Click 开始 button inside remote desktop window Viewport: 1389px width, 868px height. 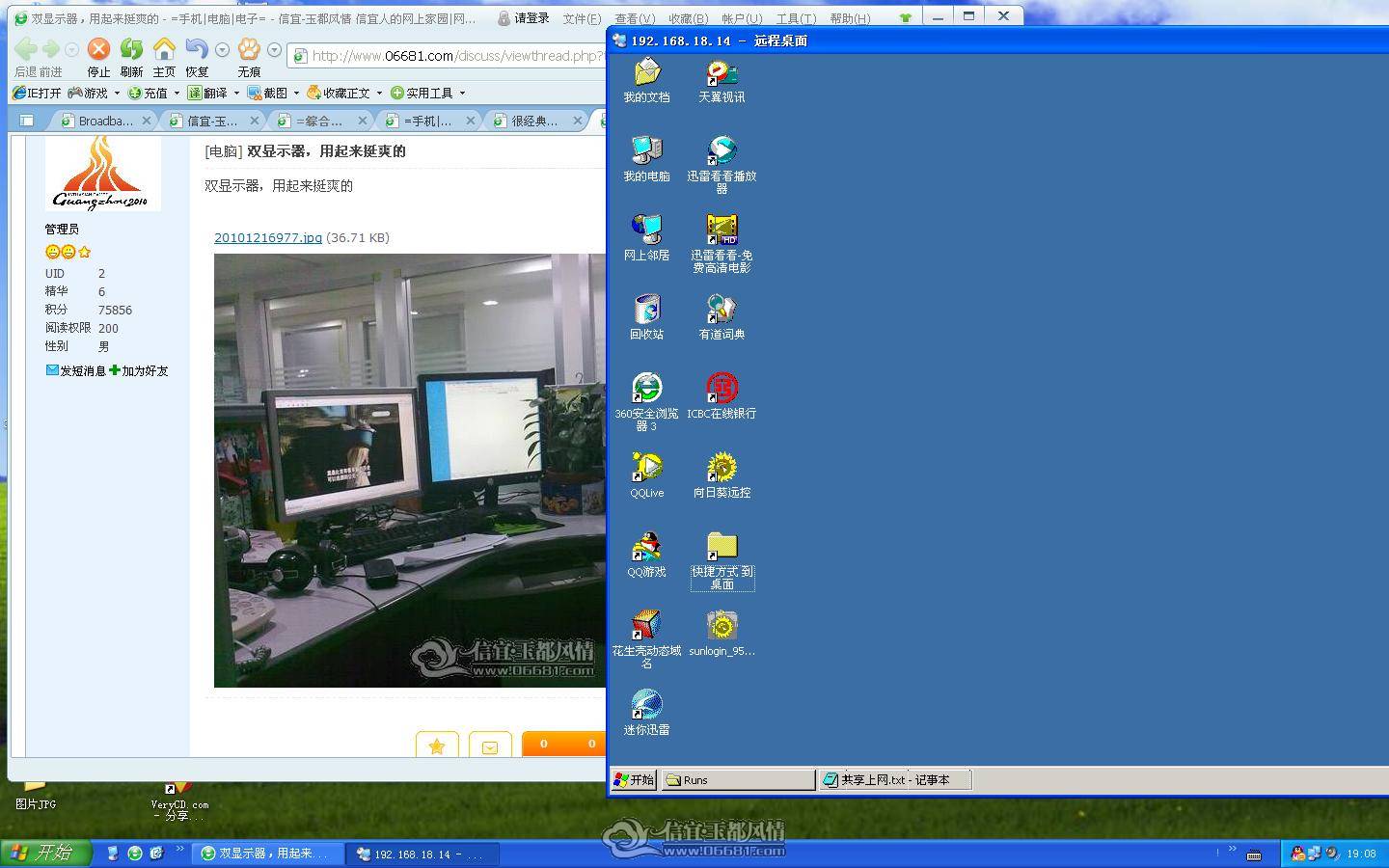[x=635, y=780]
